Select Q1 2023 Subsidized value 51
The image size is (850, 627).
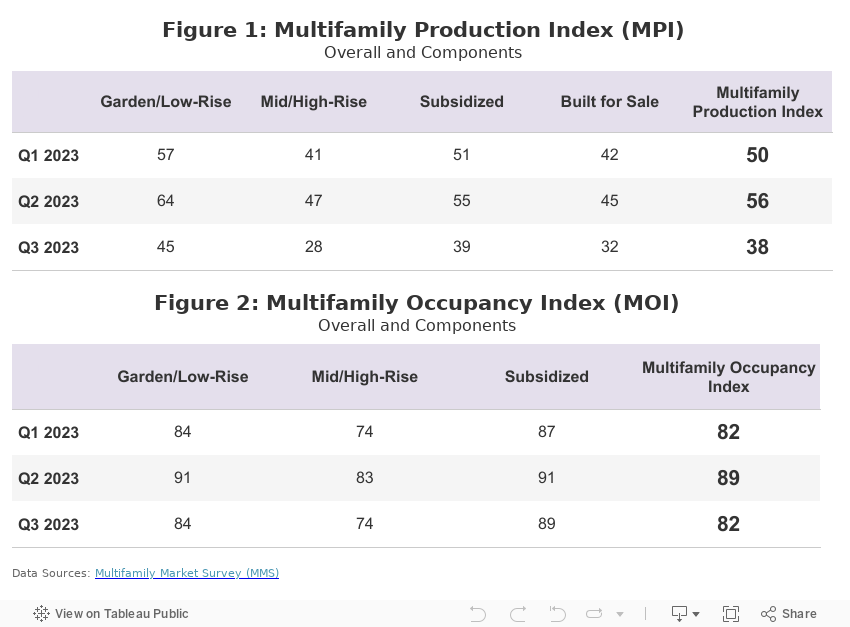[x=462, y=155]
